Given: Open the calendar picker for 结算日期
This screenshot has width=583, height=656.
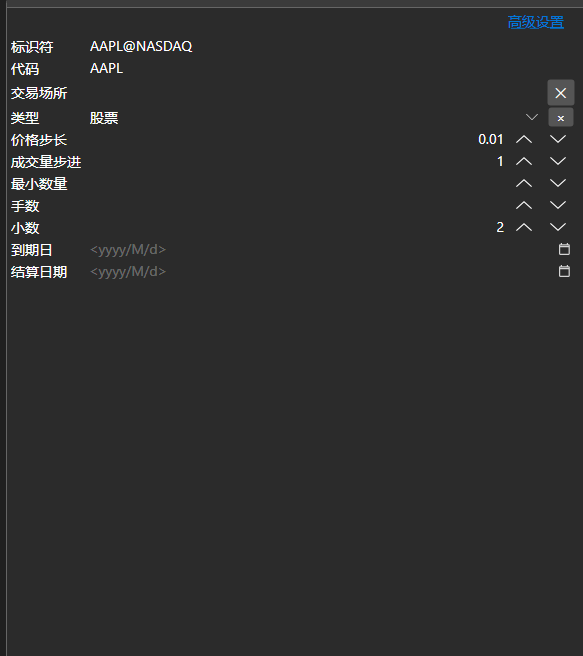Looking at the screenshot, I should tap(565, 272).
